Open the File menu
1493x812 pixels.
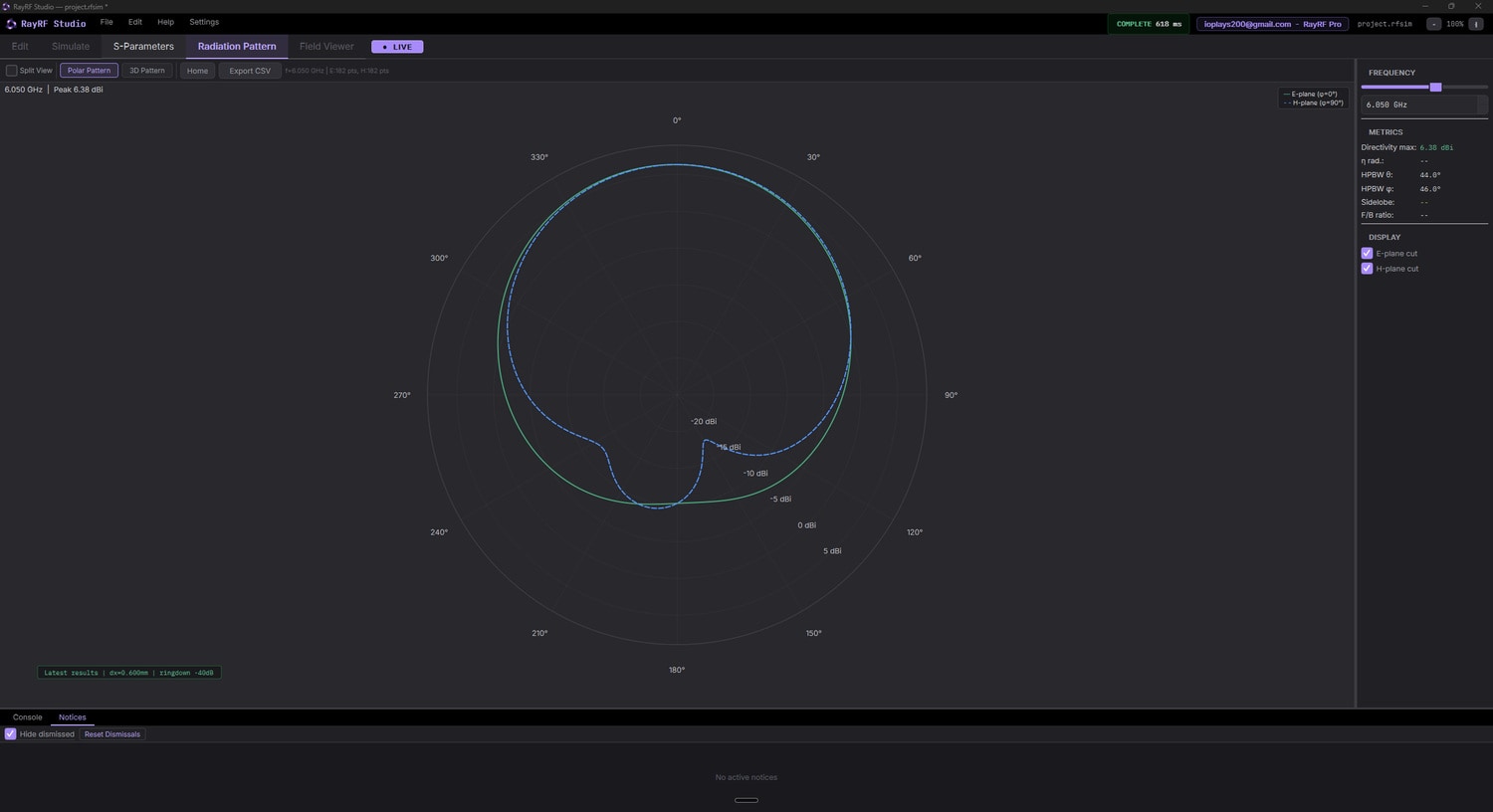(x=107, y=22)
